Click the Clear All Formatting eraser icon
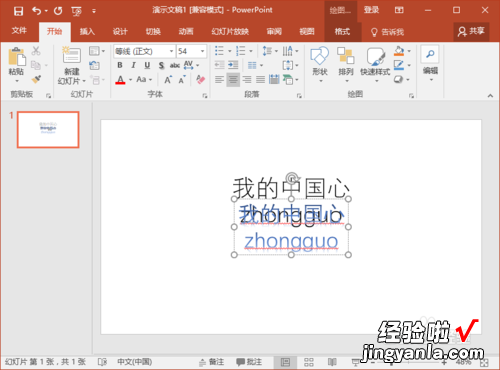 (200, 80)
